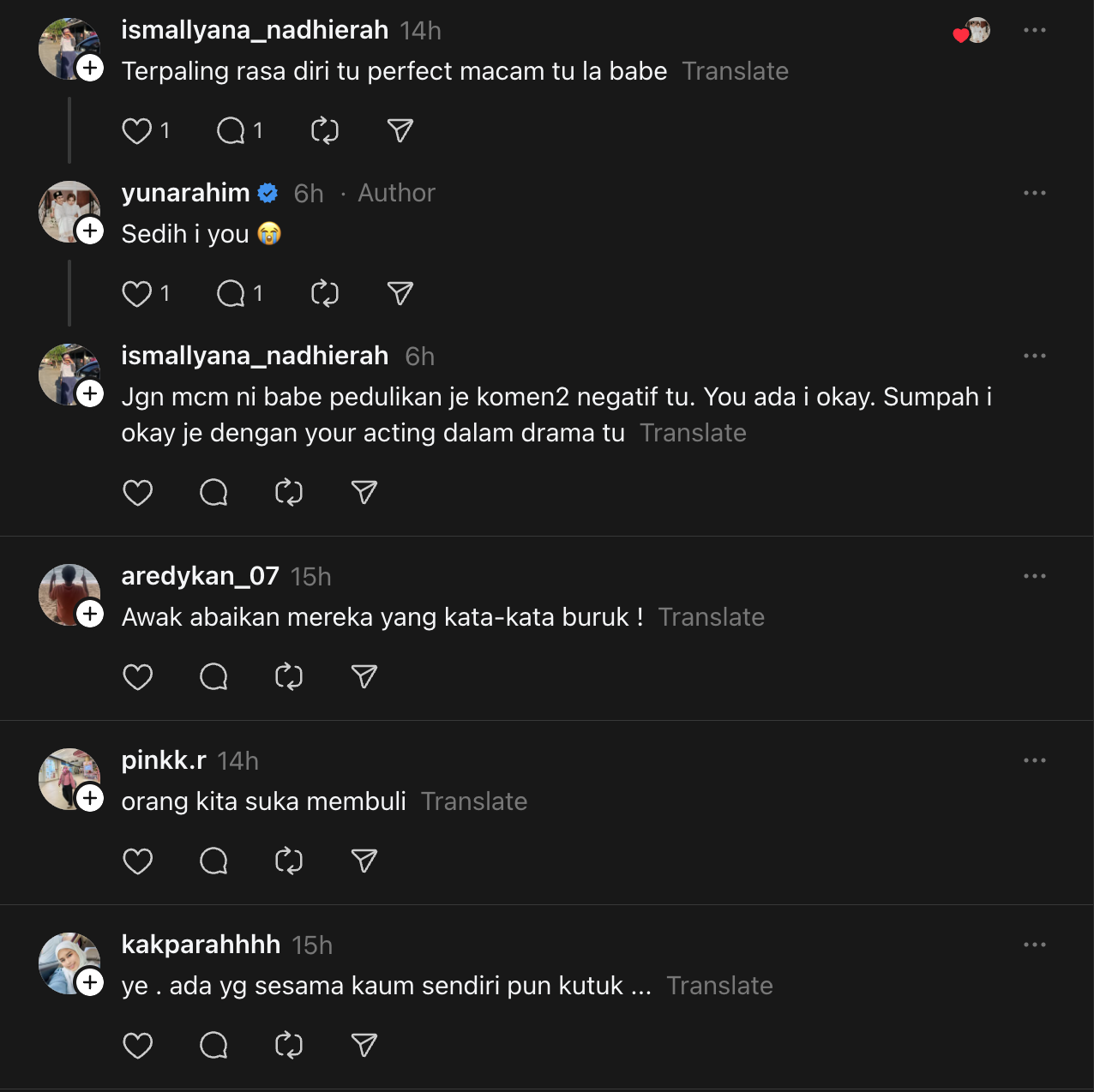Image resolution: width=1094 pixels, height=1092 pixels.
Task: Reply to pinkk.r's comment
Action: tap(213, 861)
